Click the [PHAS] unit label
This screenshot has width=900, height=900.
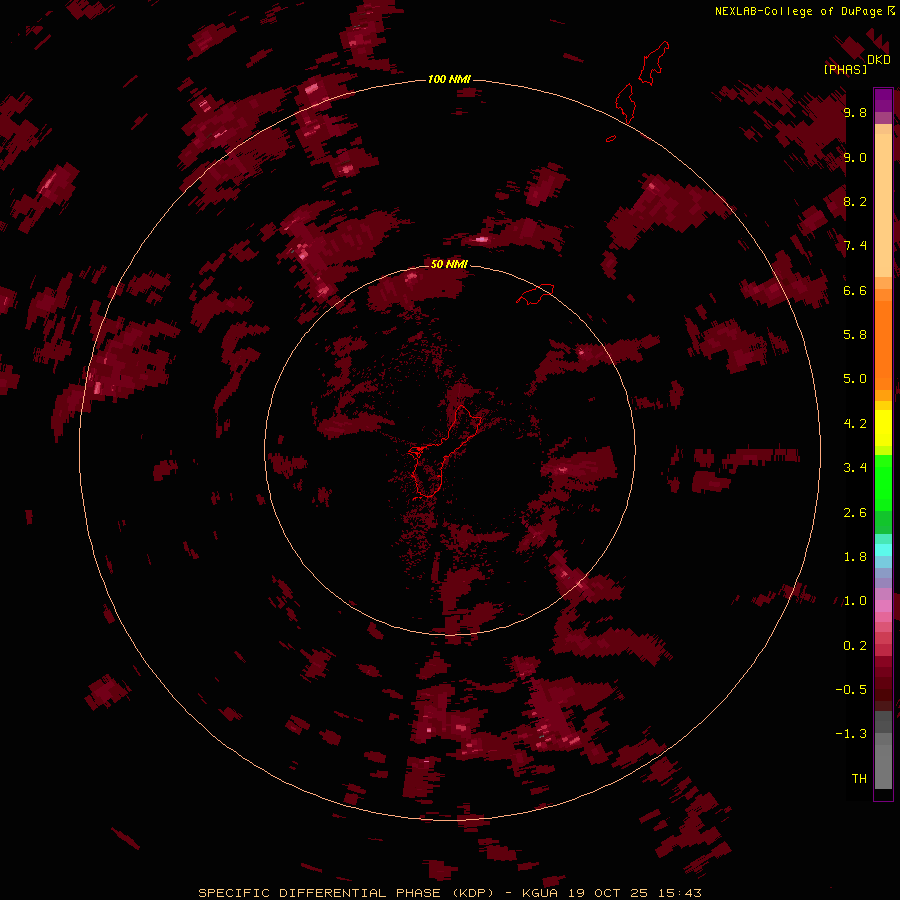coord(845,69)
